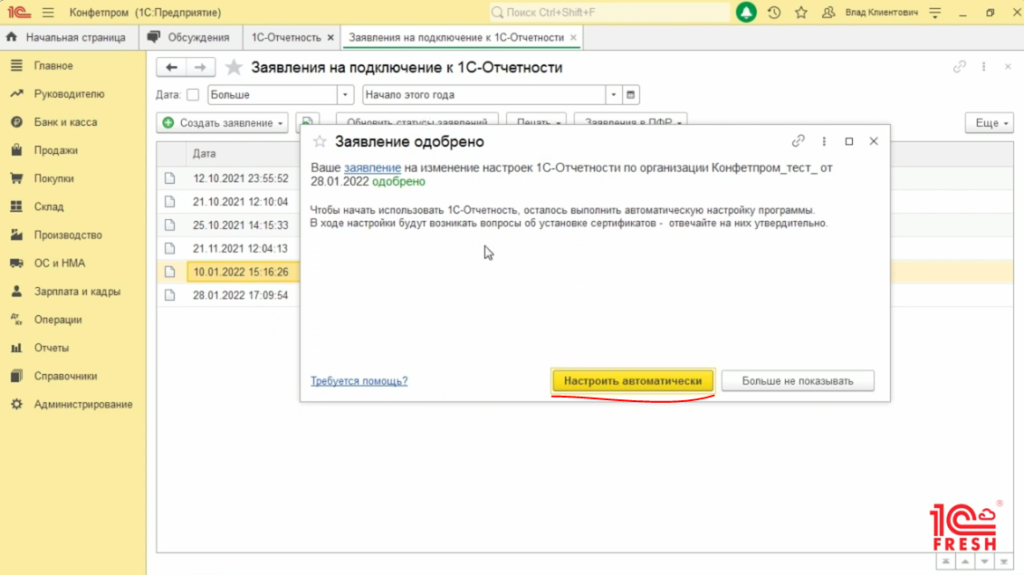Click Настроить автоматически button
Viewport: 1024px width, 575px height.
(x=632, y=381)
